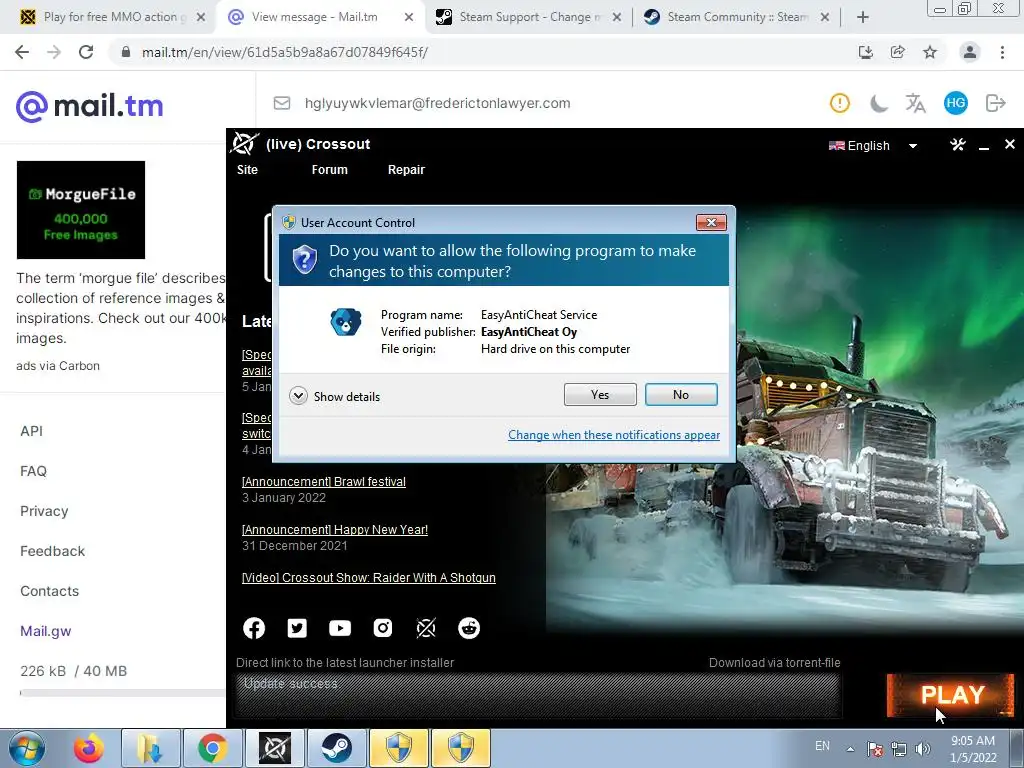Show hidden system tray icons arrow
The image size is (1024, 768).
click(x=850, y=749)
